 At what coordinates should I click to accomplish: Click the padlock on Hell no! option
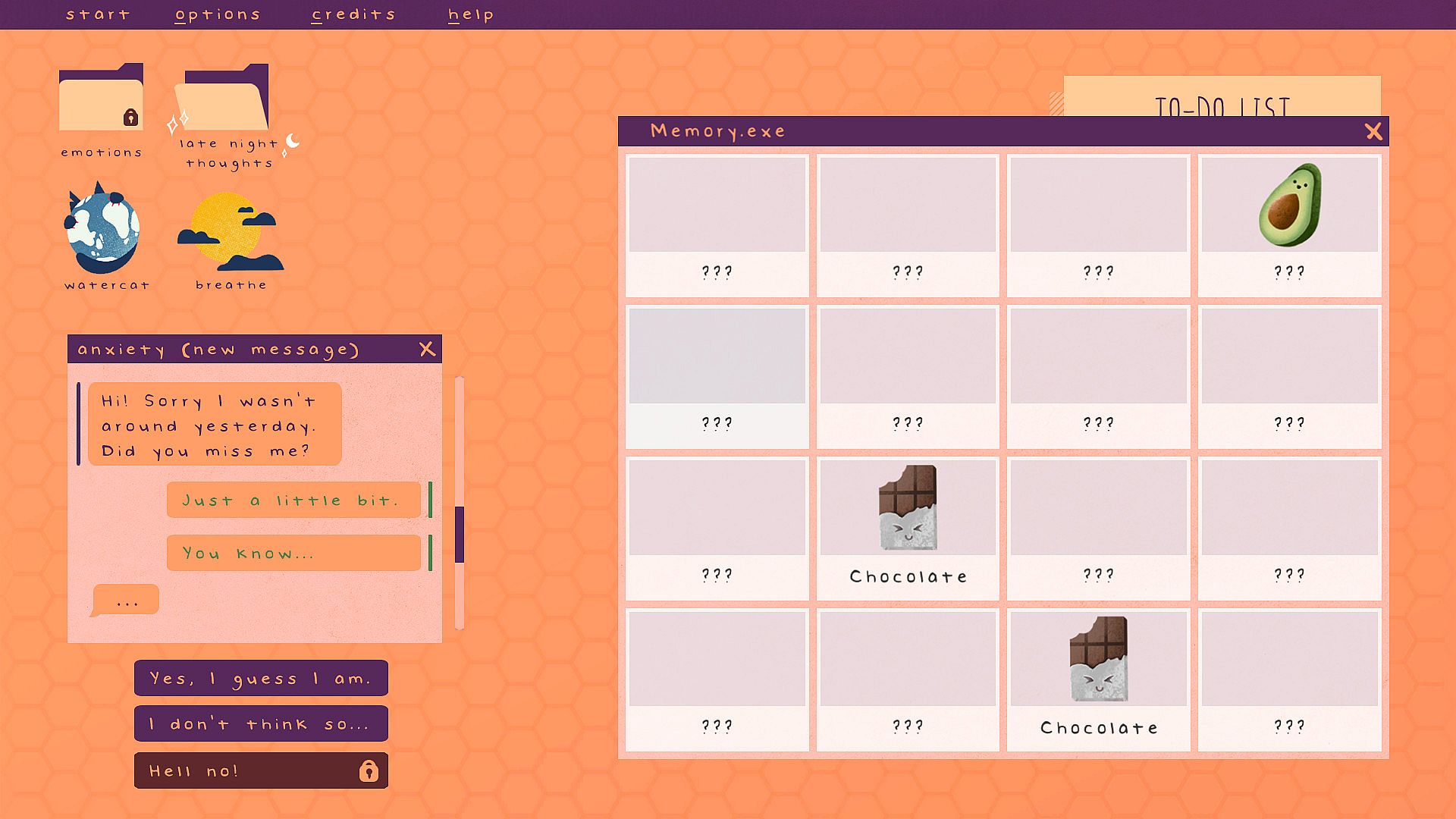tap(369, 770)
